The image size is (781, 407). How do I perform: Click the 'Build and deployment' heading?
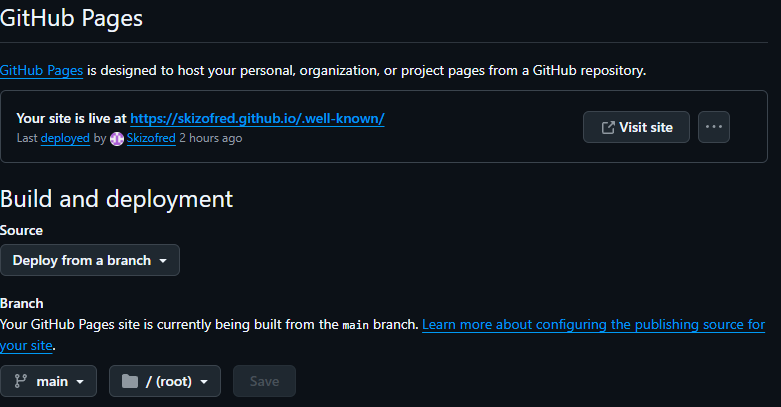click(117, 199)
